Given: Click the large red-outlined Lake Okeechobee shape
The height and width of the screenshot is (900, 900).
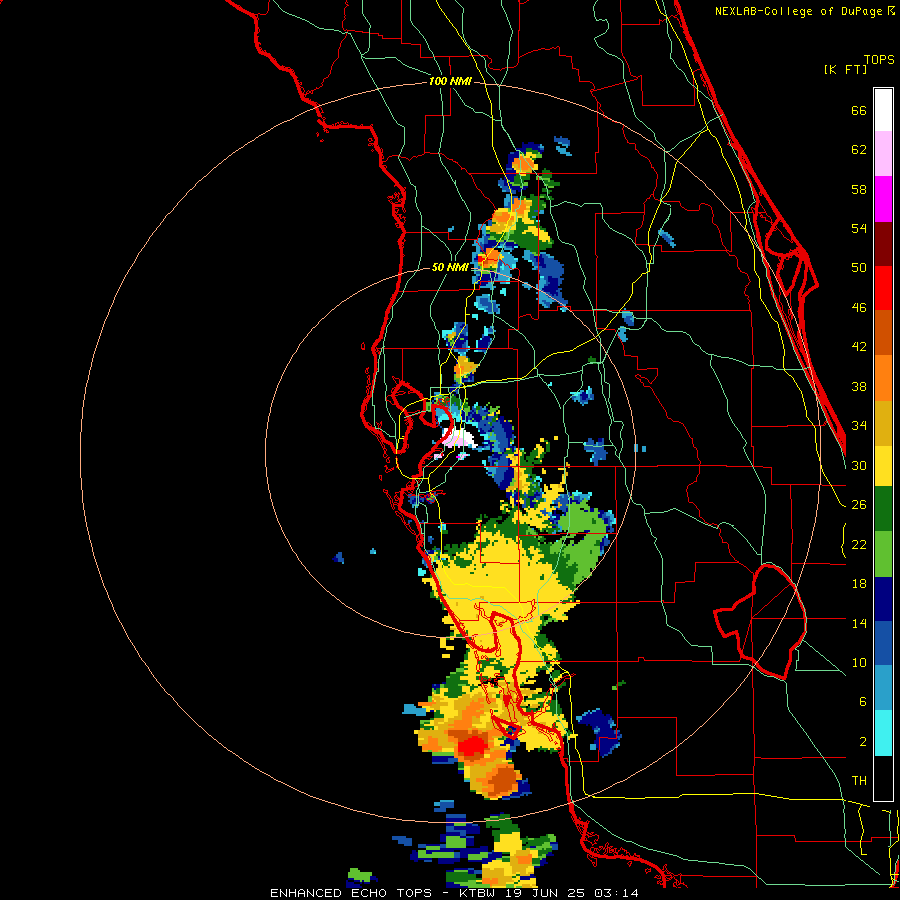Looking at the screenshot, I should 761,621.
